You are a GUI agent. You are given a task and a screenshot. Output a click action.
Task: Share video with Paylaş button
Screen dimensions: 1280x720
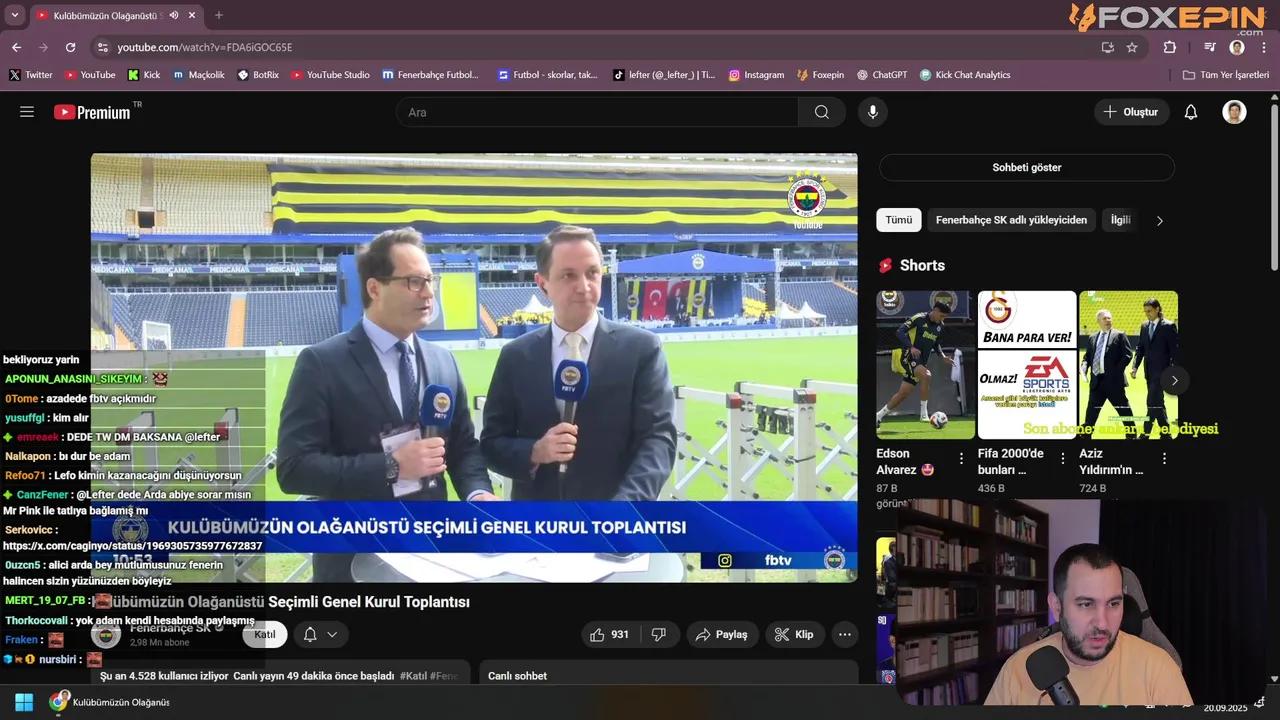pos(722,634)
